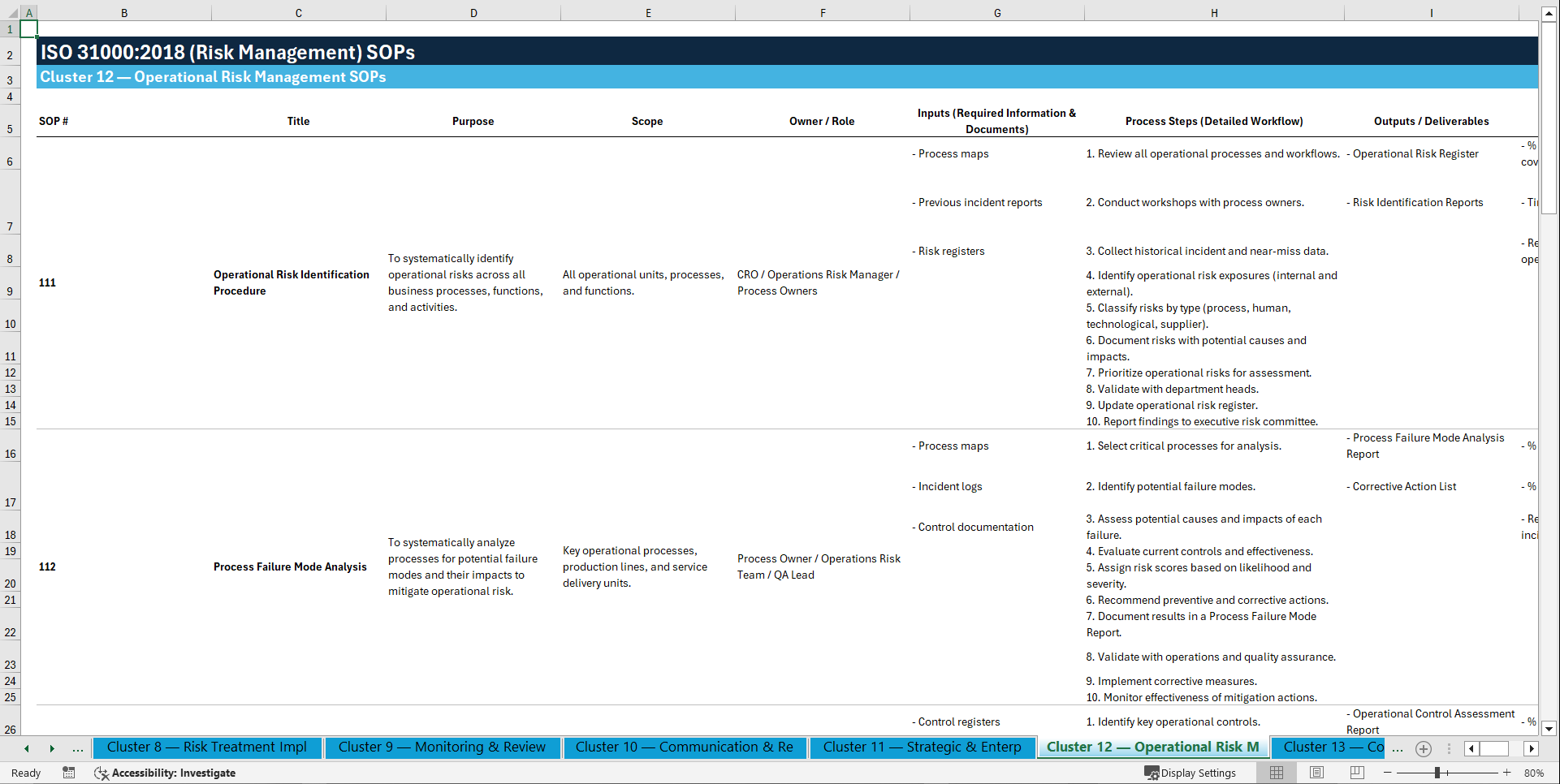Click Zoom Out minus icon on status bar
Viewport: 1560px width, 784px height.
tap(1387, 773)
